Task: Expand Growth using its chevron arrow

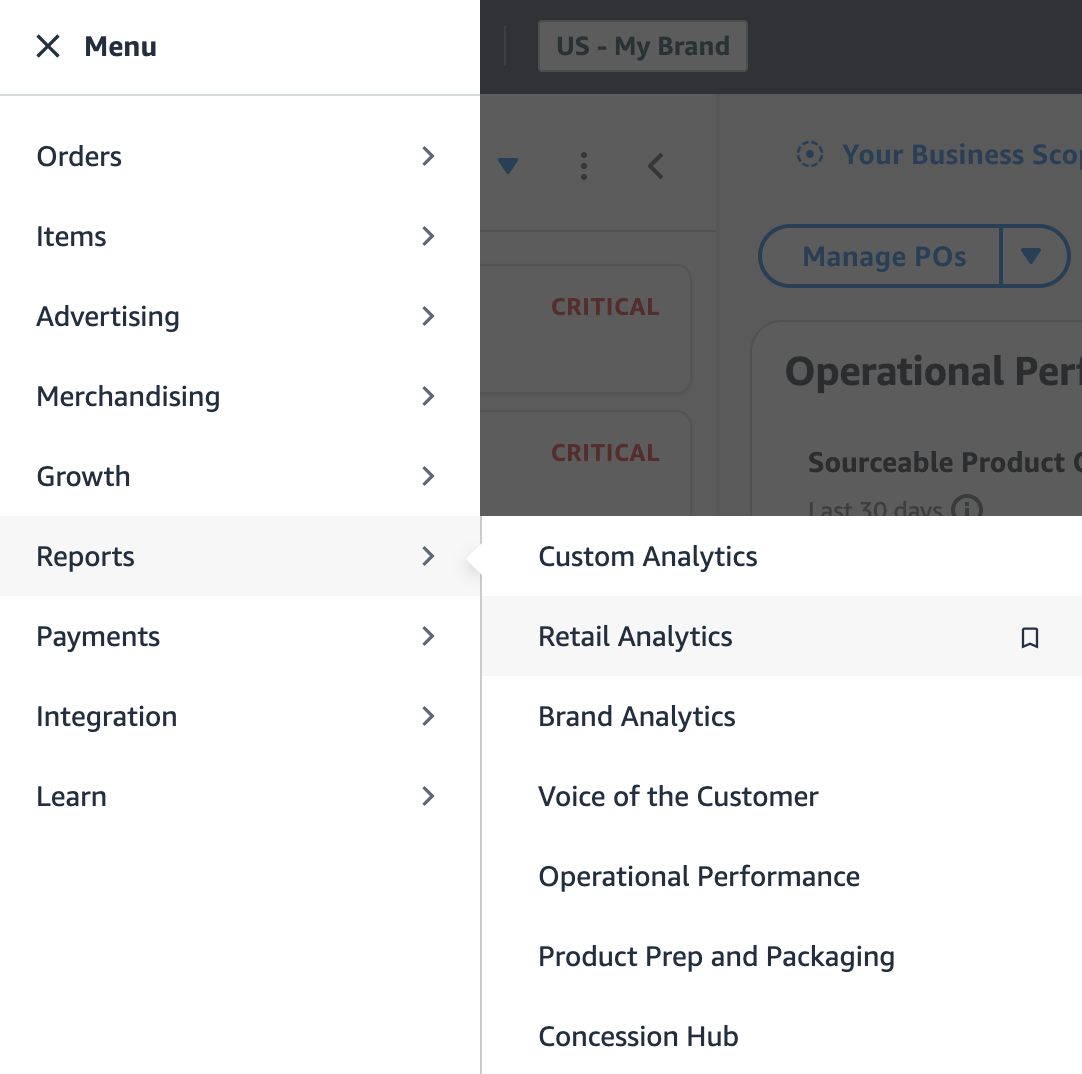Action: tap(429, 476)
